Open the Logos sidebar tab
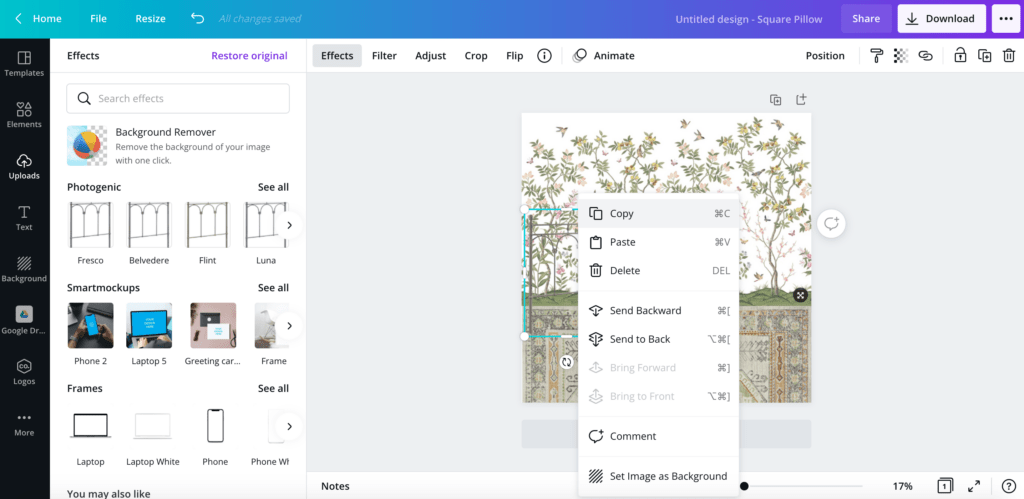Viewport: 1024px width, 499px height. click(24, 372)
